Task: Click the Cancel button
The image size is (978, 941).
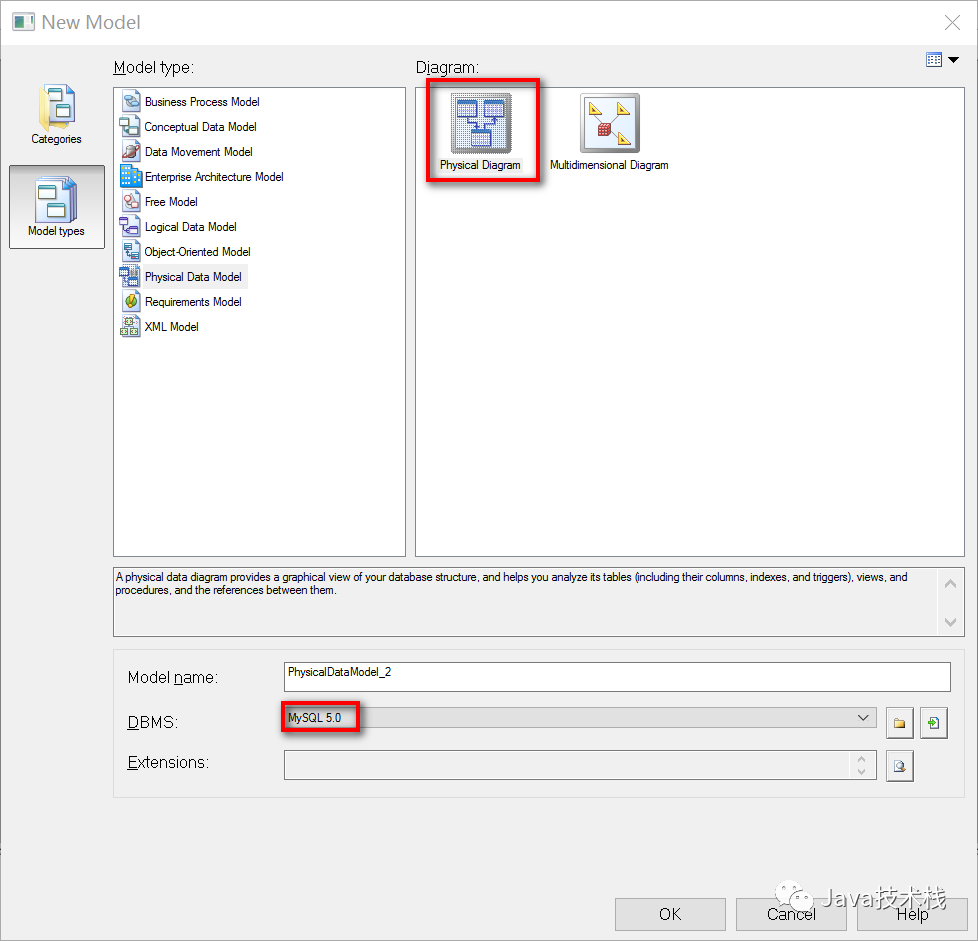Action: click(x=791, y=914)
